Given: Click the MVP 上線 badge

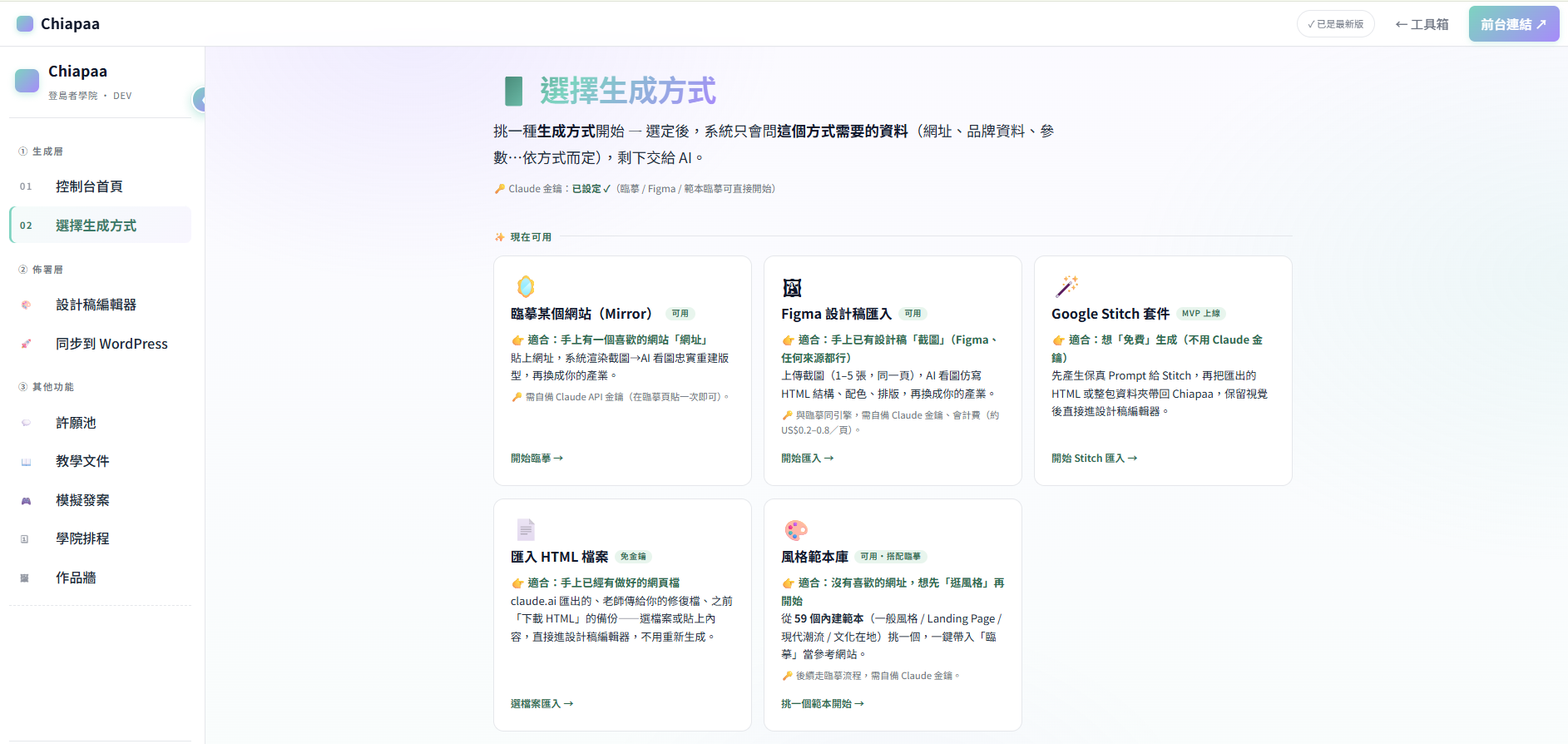Looking at the screenshot, I should 1200,314.
